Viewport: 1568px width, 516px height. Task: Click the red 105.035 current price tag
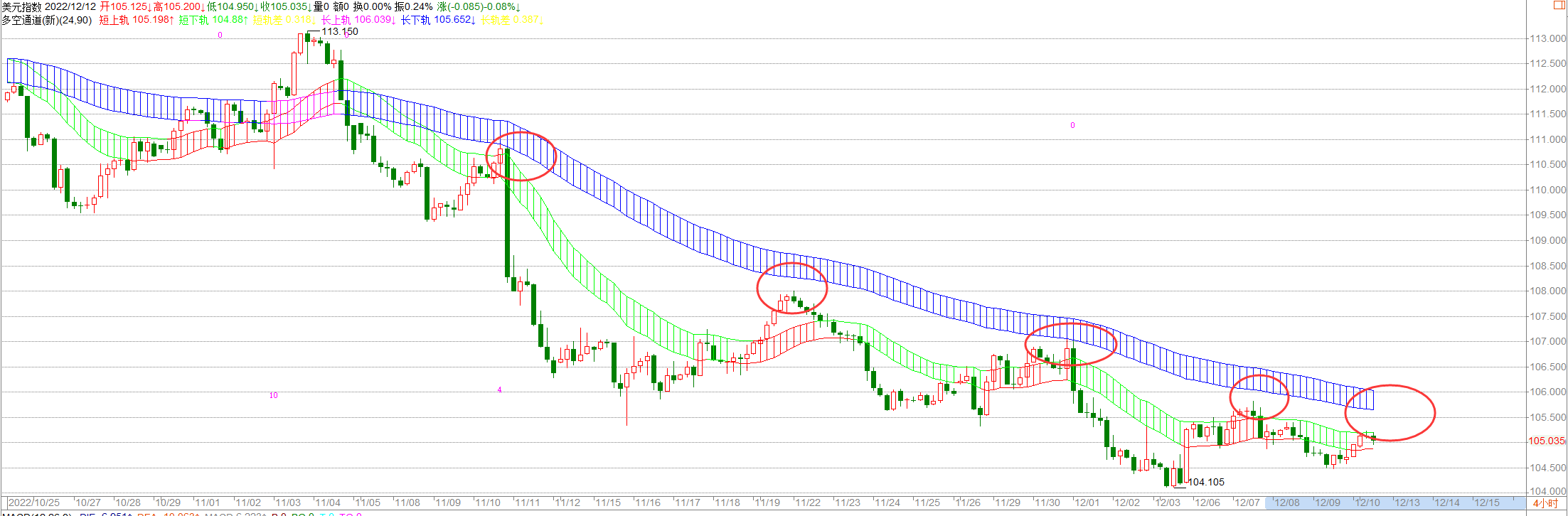[x=1547, y=441]
